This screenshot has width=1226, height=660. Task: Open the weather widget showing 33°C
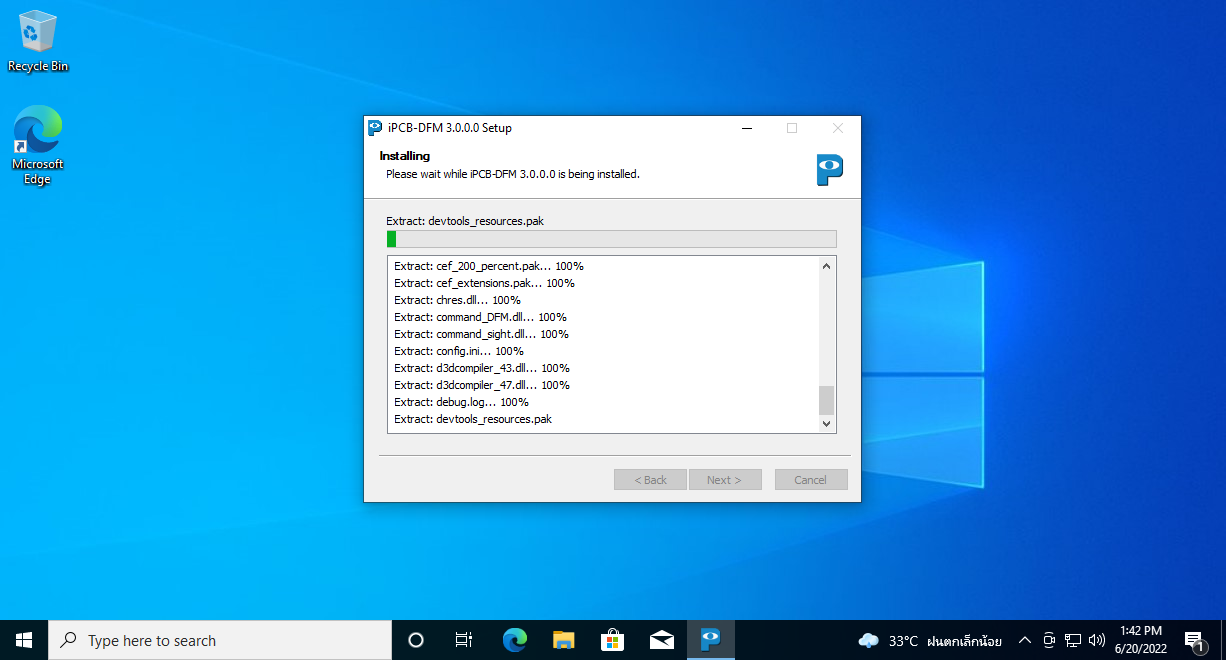pos(930,640)
